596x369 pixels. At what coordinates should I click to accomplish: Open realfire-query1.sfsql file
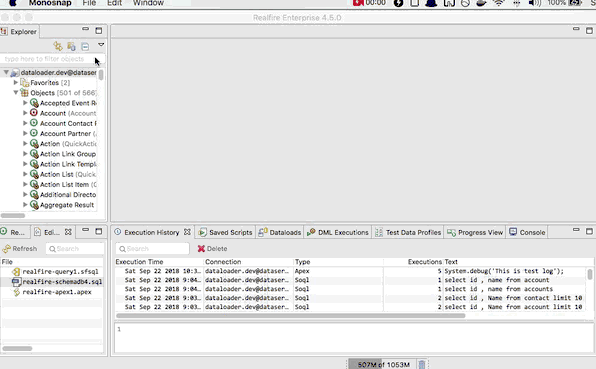click(x=60, y=271)
